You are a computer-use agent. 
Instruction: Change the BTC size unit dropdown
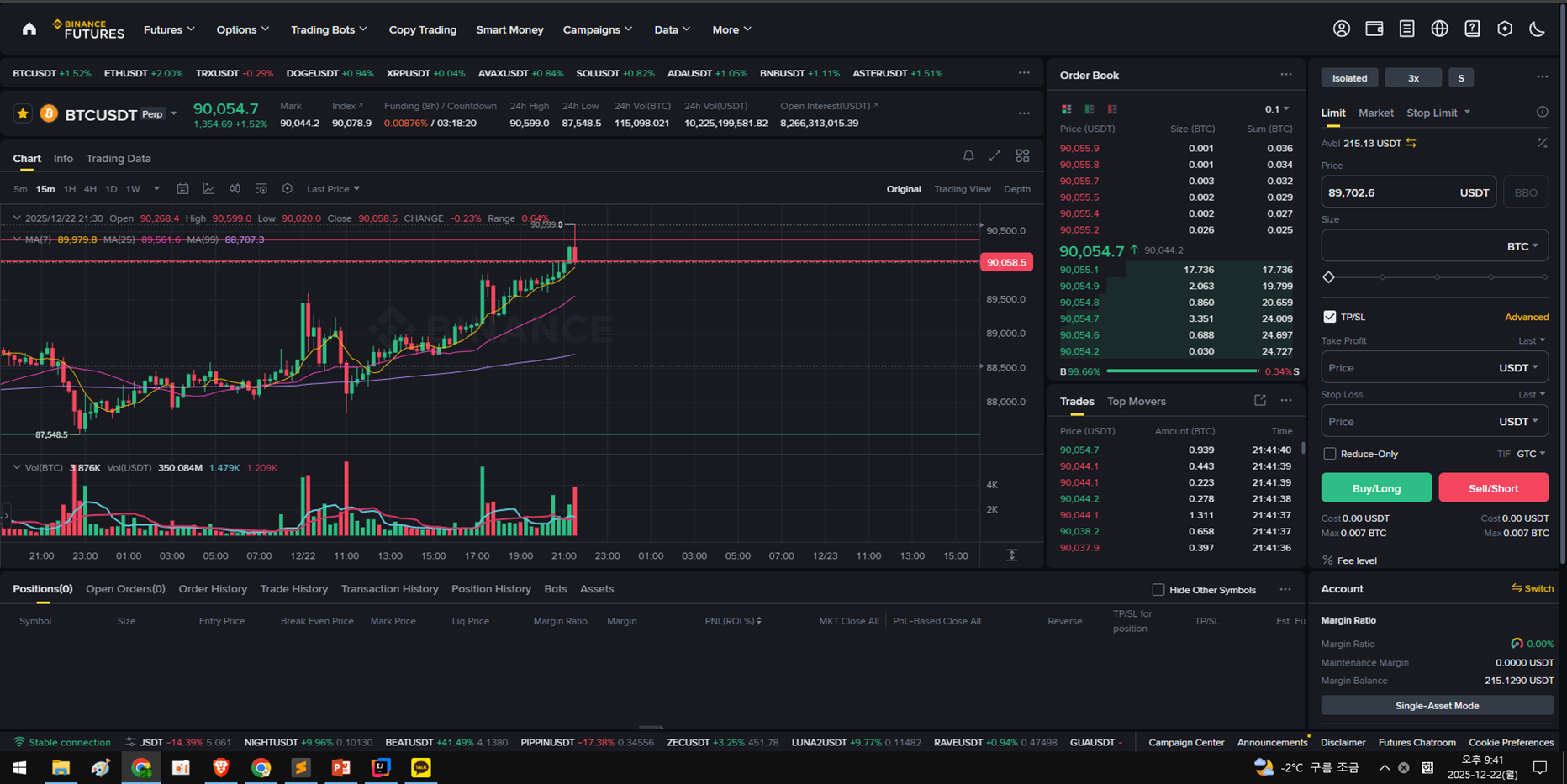pyautogui.click(x=1522, y=246)
